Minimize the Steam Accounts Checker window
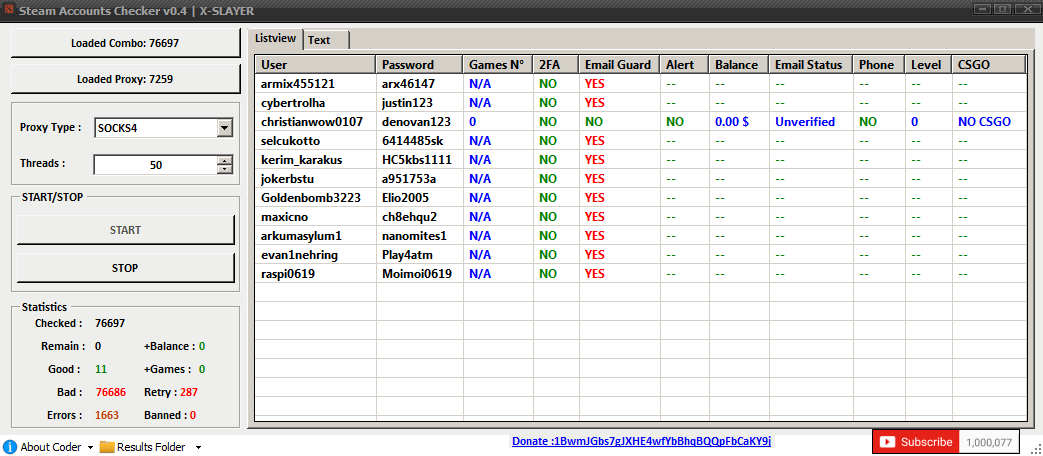 pos(981,9)
